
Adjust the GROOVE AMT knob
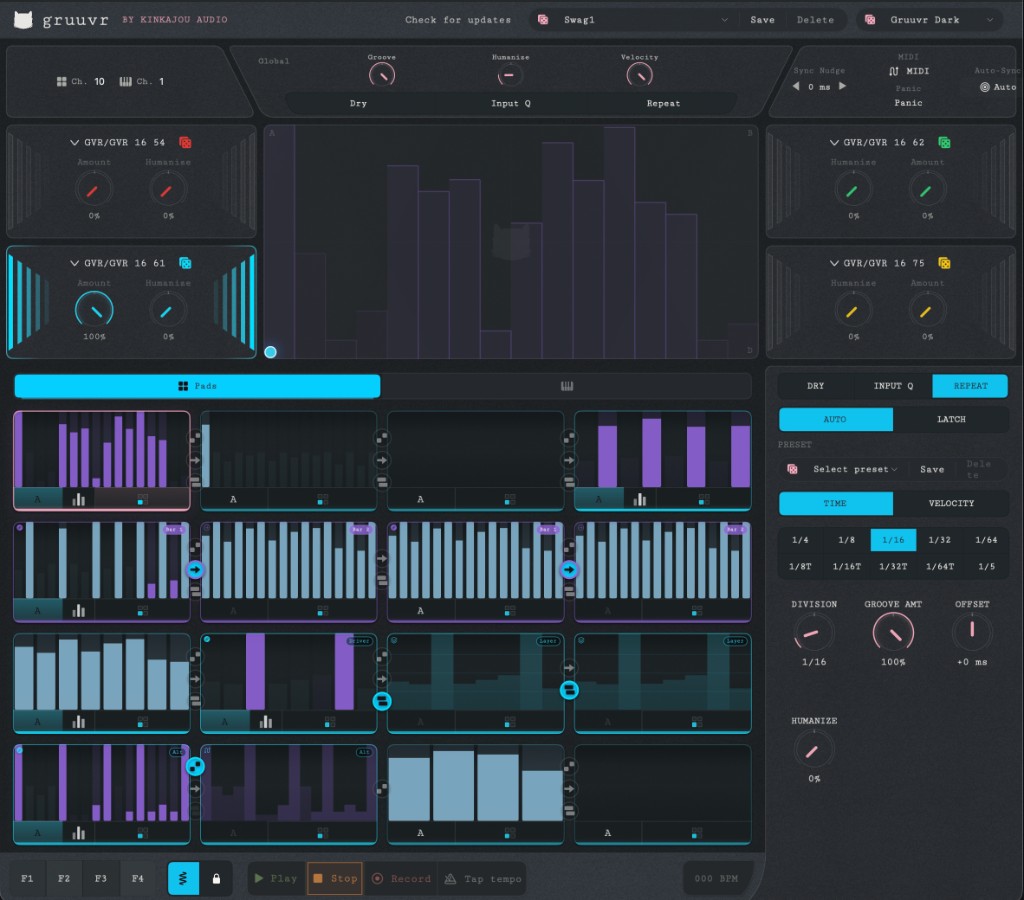click(x=893, y=632)
